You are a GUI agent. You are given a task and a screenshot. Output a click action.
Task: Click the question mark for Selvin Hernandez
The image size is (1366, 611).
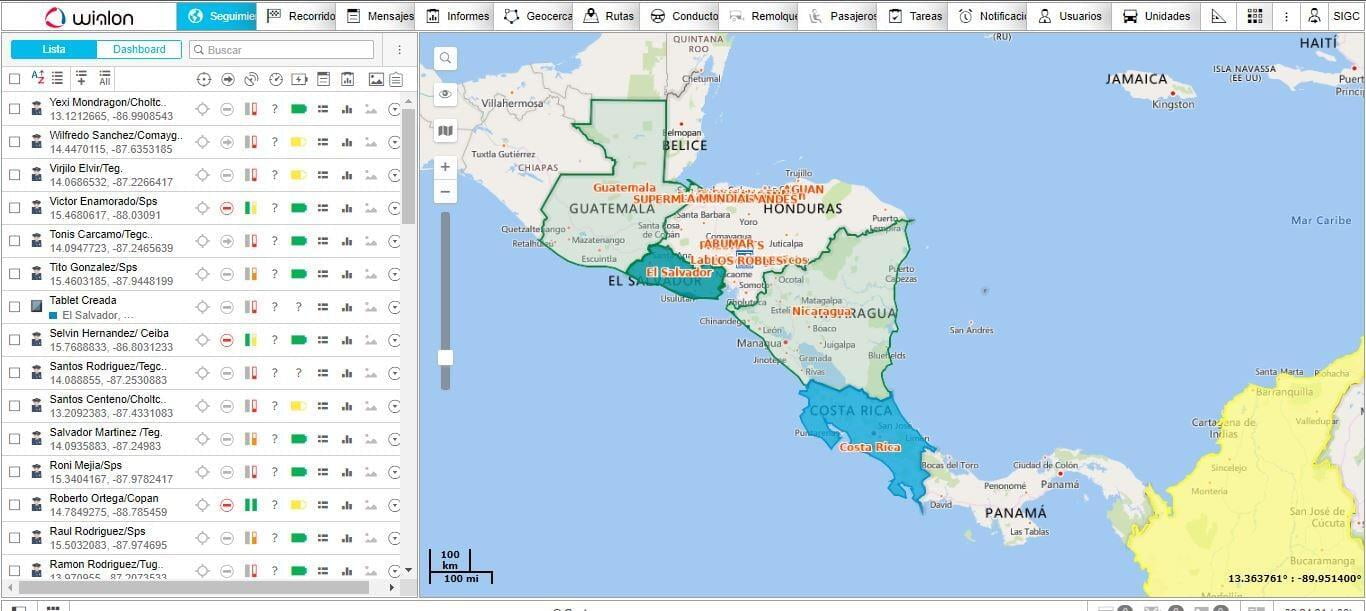click(x=274, y=340)
